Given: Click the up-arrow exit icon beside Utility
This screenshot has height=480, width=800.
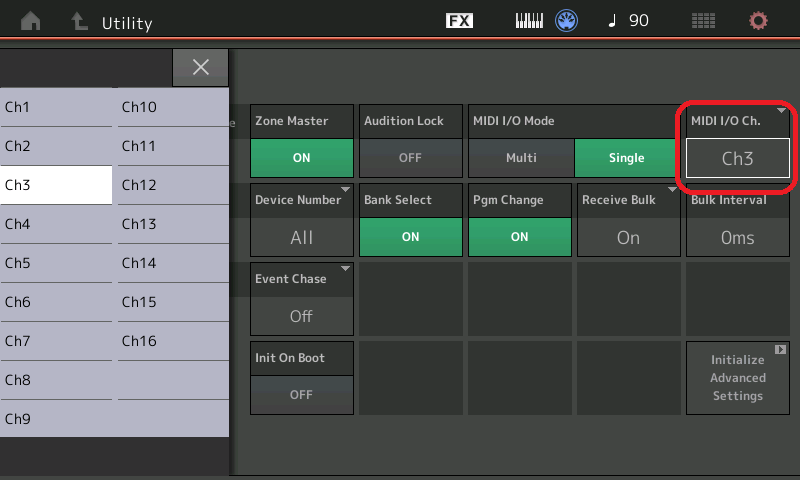Looking at the screenshot, I should click(79, 21).
